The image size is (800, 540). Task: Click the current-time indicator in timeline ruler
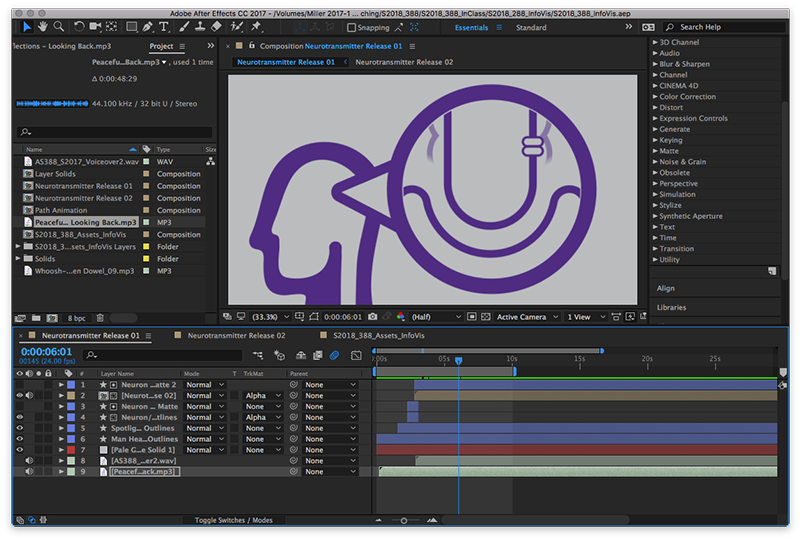click(458, 361)
